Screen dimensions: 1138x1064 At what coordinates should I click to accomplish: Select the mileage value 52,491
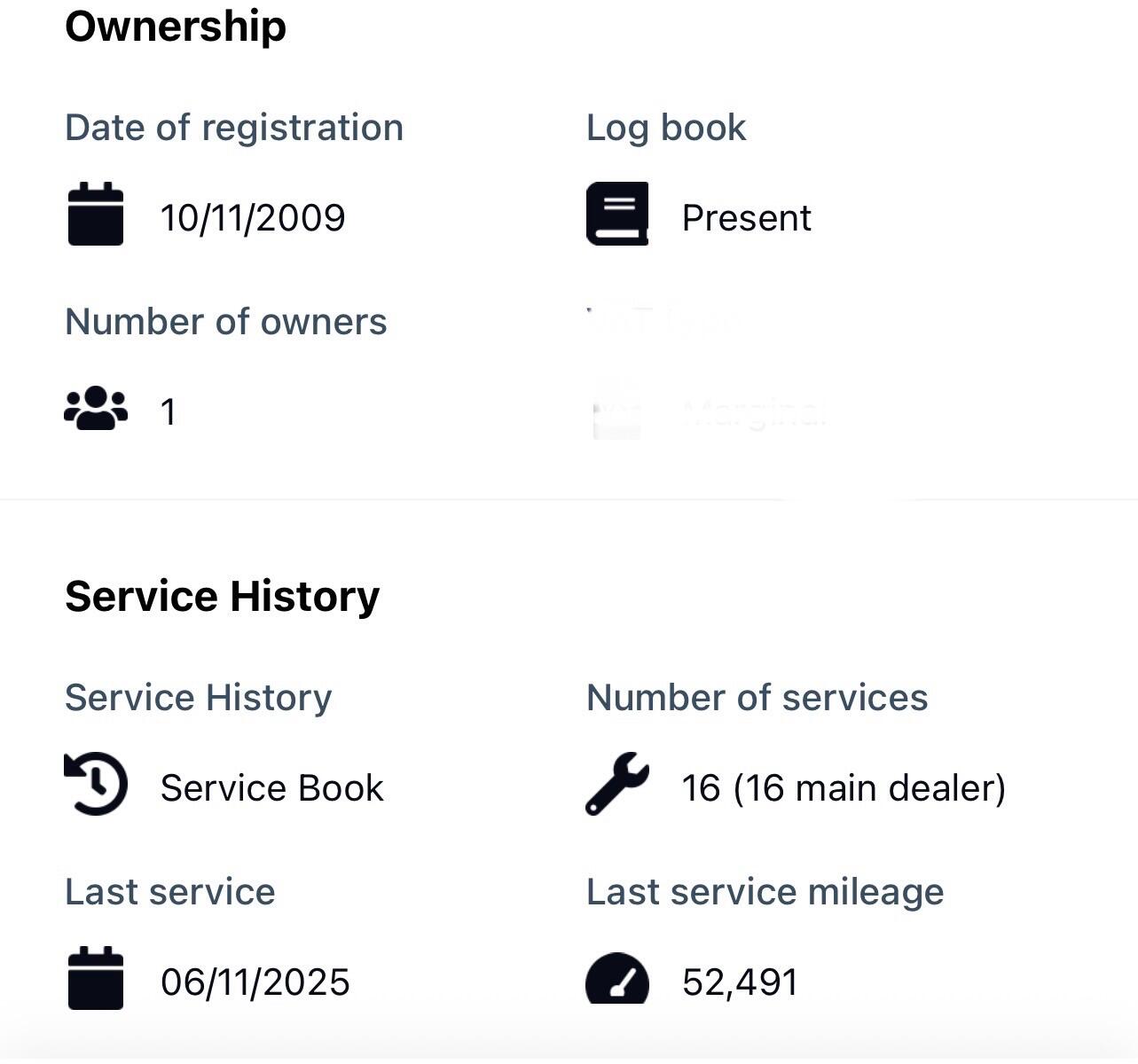[x=740, y=982]
